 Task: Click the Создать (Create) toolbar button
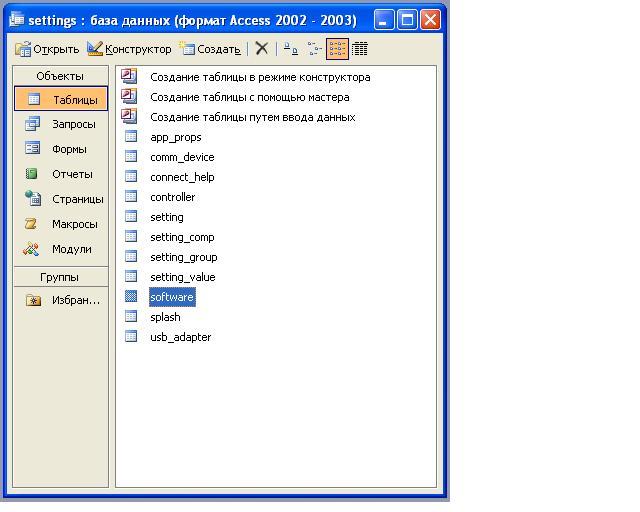210,48
